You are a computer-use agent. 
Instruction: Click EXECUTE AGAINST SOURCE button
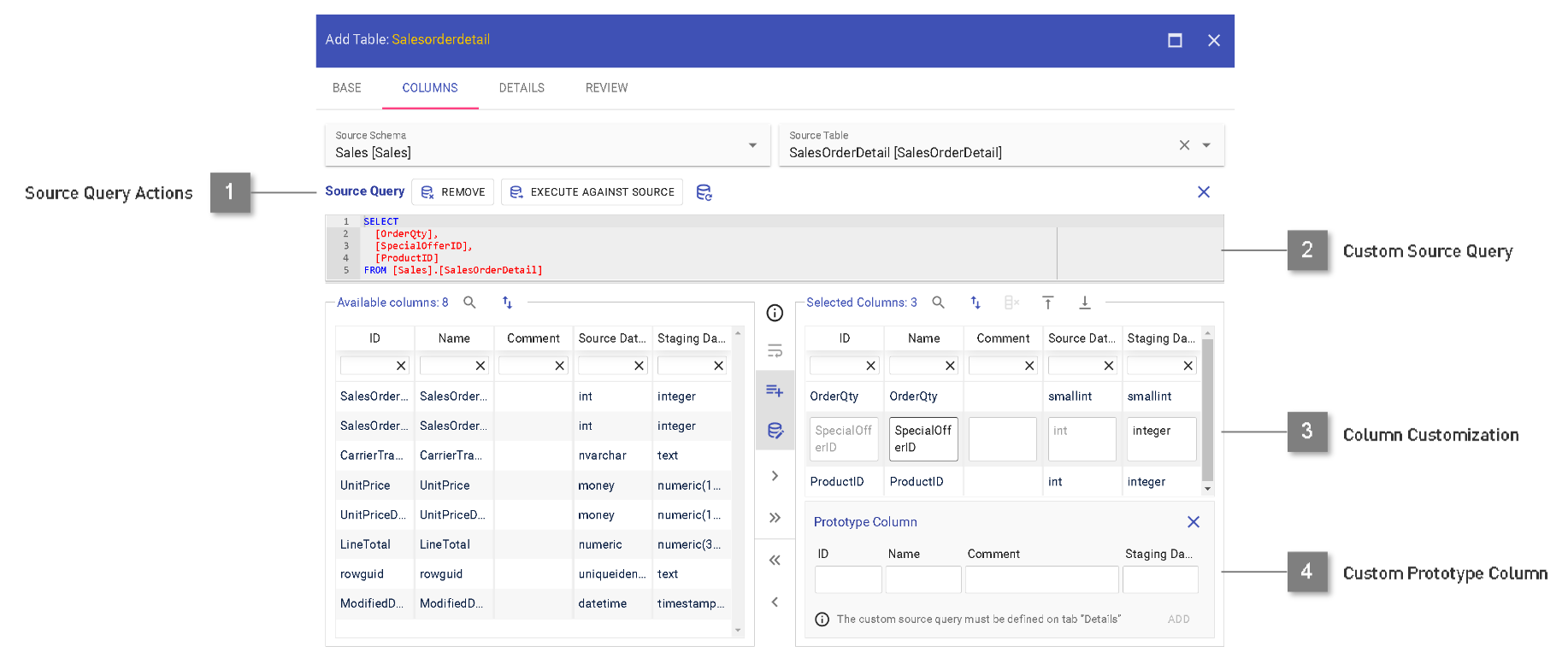[x=592, y=192]
